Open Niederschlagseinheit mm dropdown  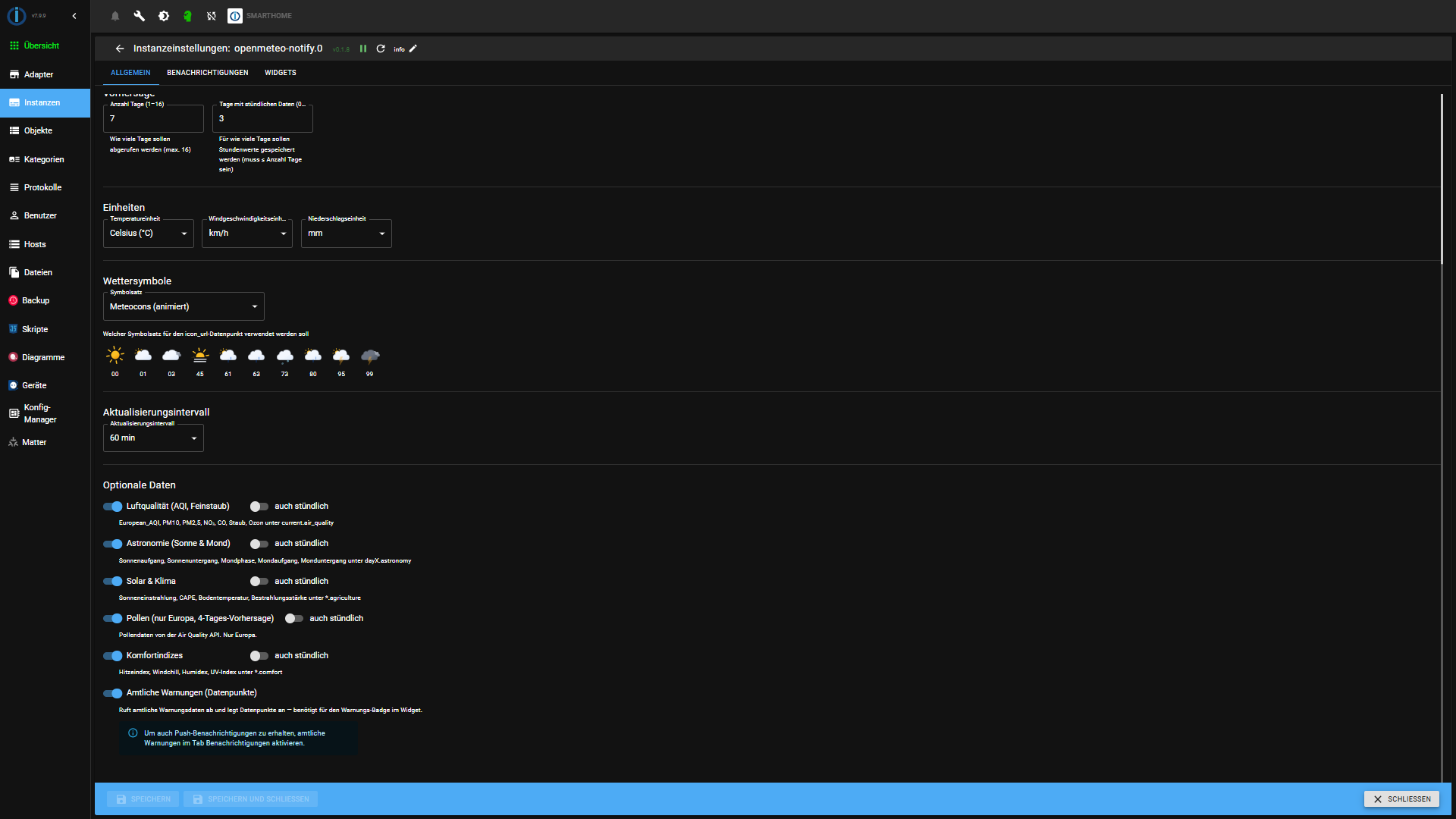pos(347,234)
